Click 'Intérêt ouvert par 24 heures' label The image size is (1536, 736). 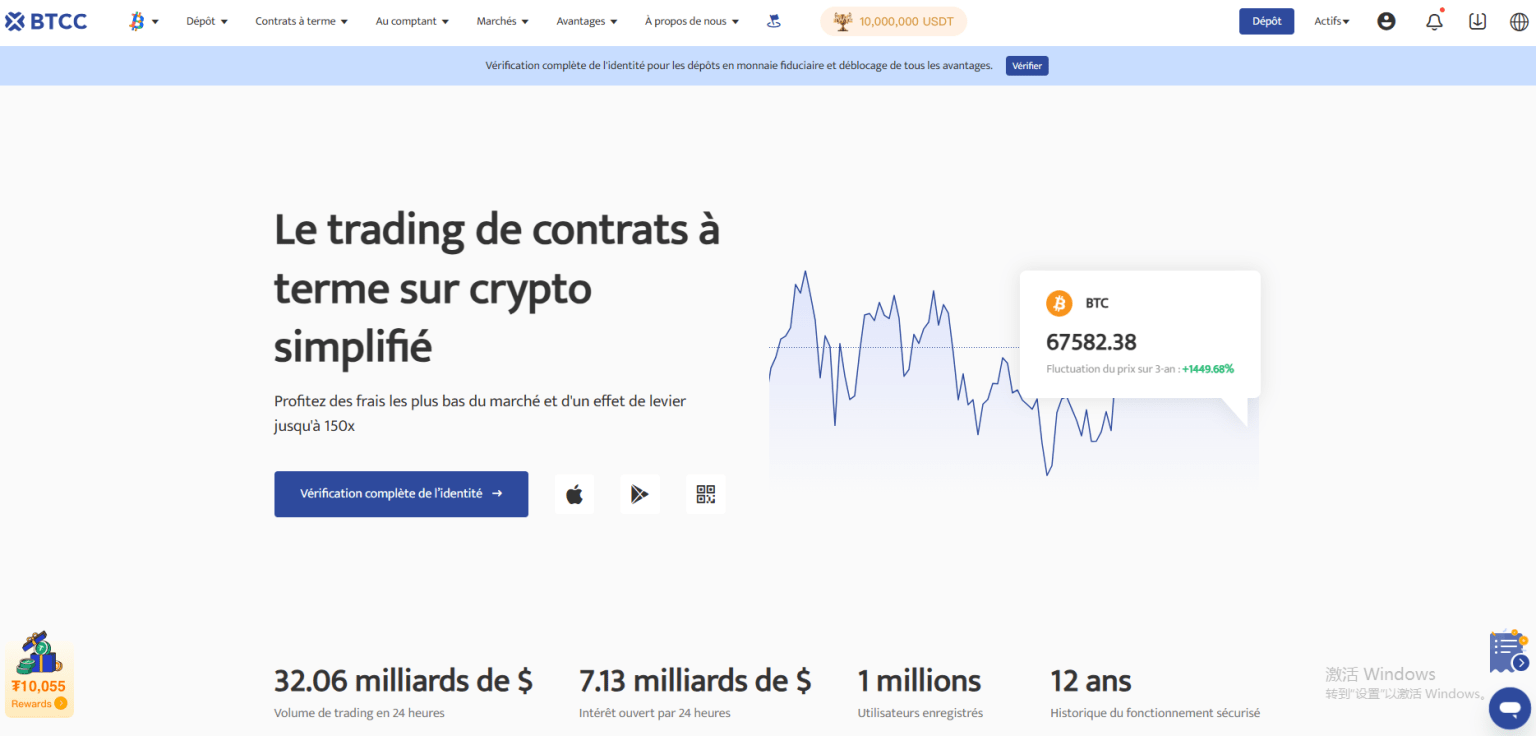654,713
